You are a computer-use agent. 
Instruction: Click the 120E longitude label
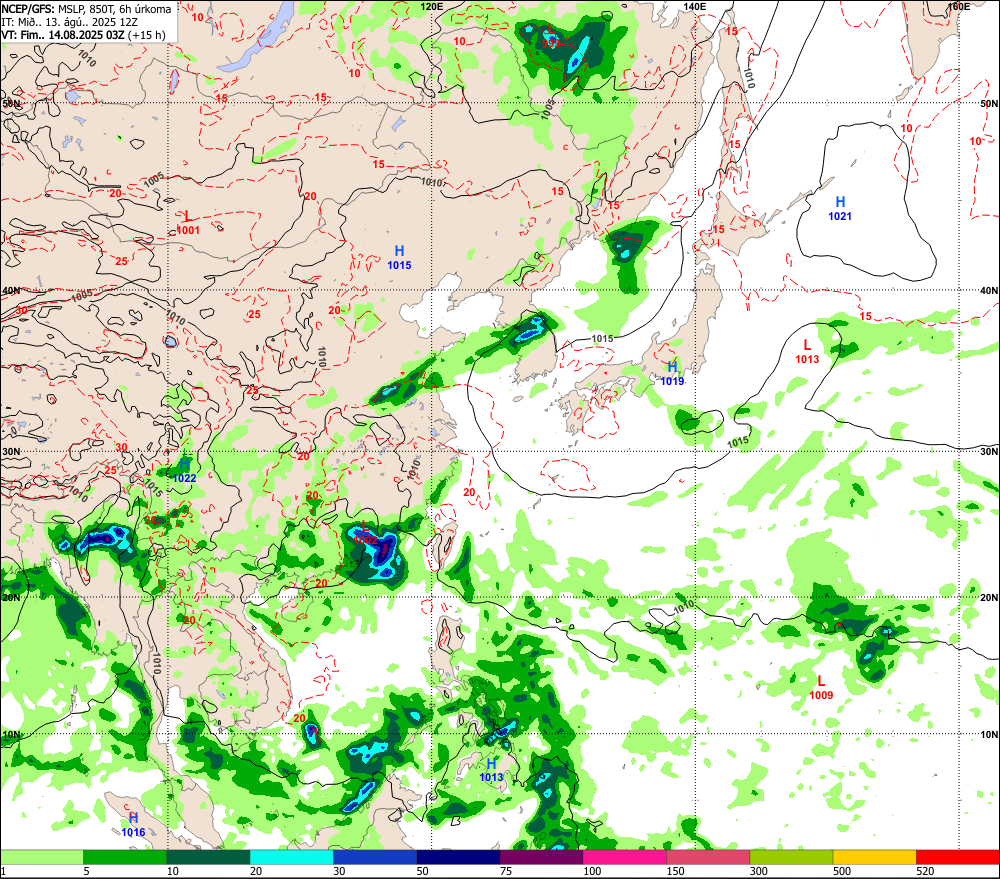(x=432, y=6)
